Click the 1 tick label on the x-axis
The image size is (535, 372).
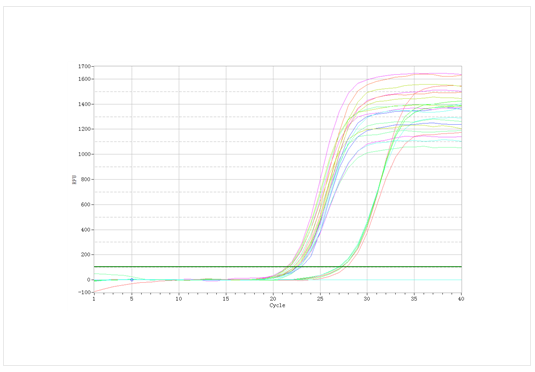tap(94, 299)
